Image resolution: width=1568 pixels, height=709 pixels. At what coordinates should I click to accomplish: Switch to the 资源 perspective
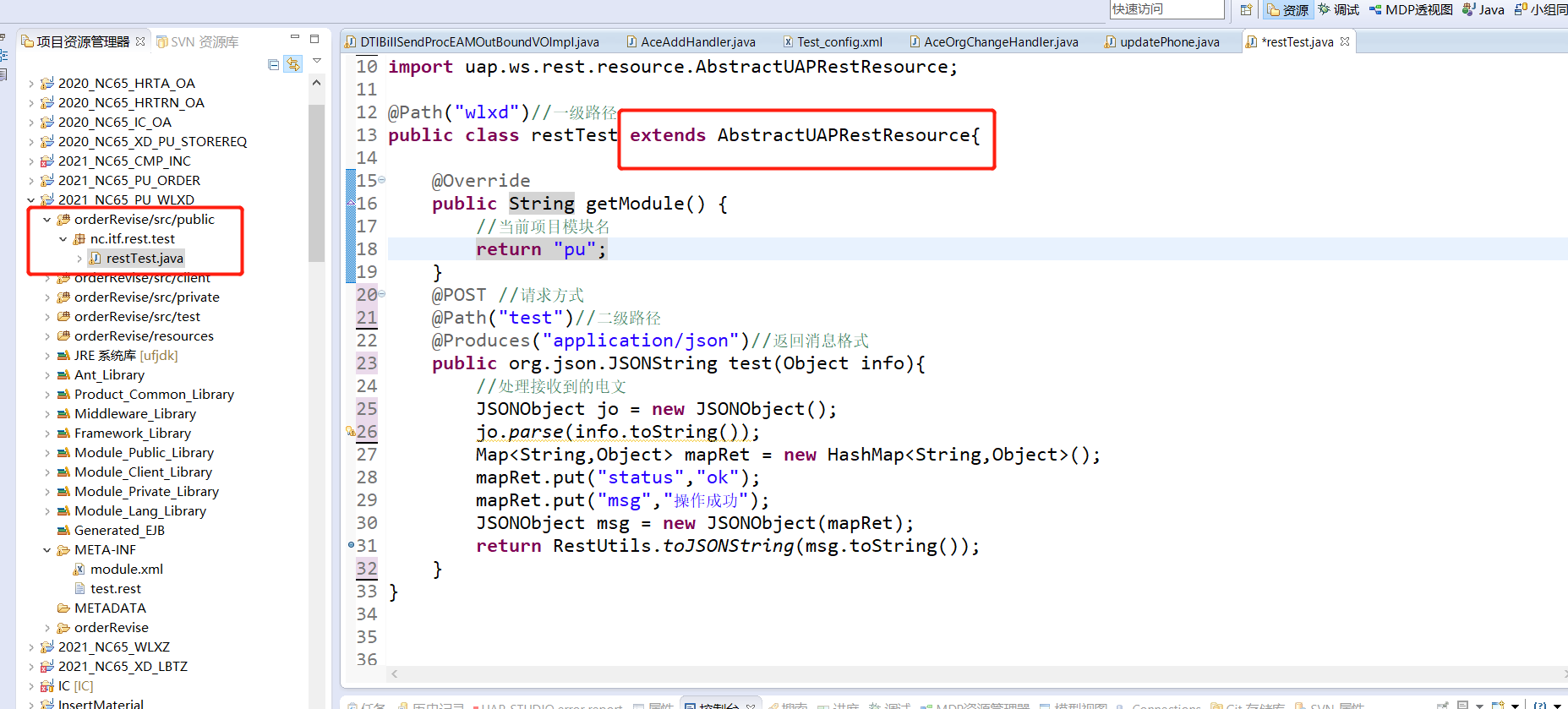coord(1287,10)
